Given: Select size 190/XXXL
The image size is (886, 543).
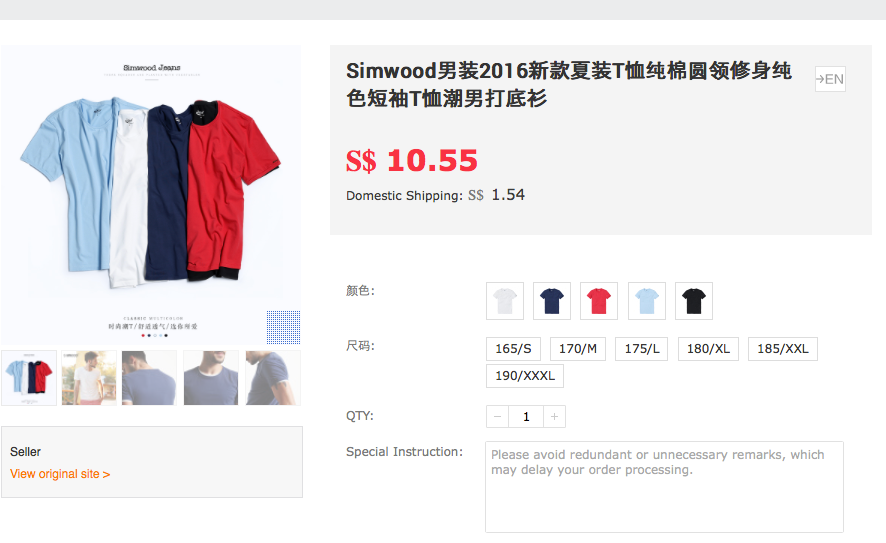Looking at the screenshot, I should [525, 376].
